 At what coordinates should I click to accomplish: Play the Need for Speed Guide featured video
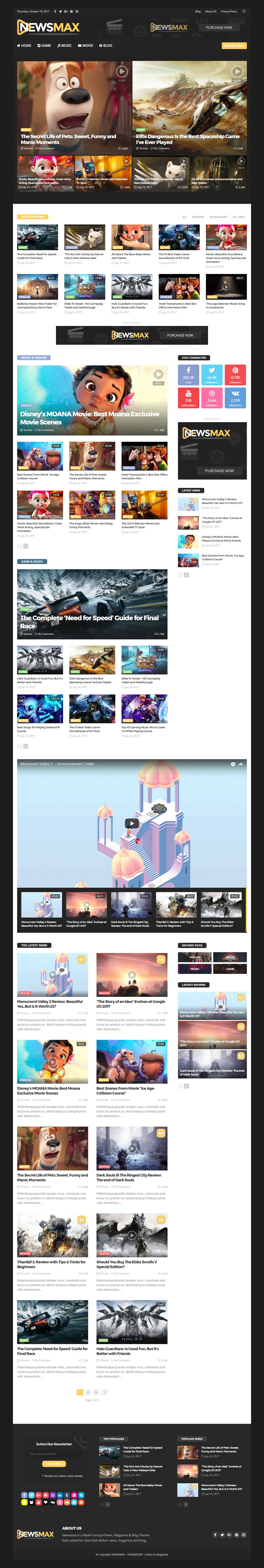(159, 578)
